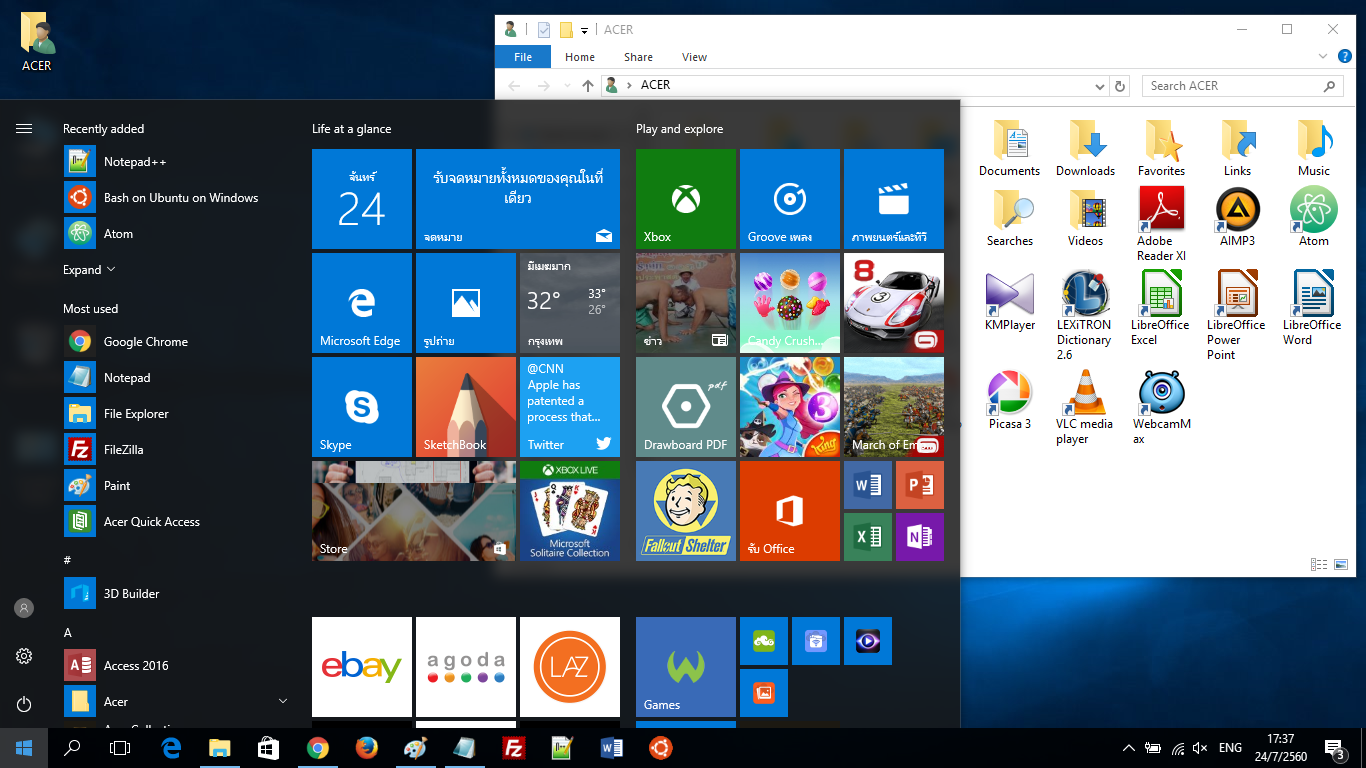Click the Windows Start button

24,748
